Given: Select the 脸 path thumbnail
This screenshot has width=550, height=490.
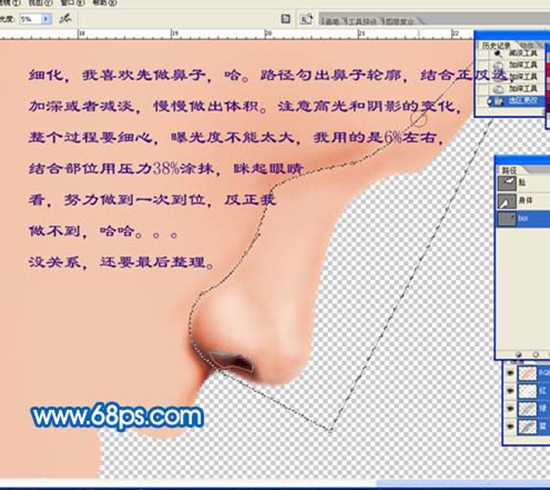Looking at the screenshot, I should [x=507, y=183].
